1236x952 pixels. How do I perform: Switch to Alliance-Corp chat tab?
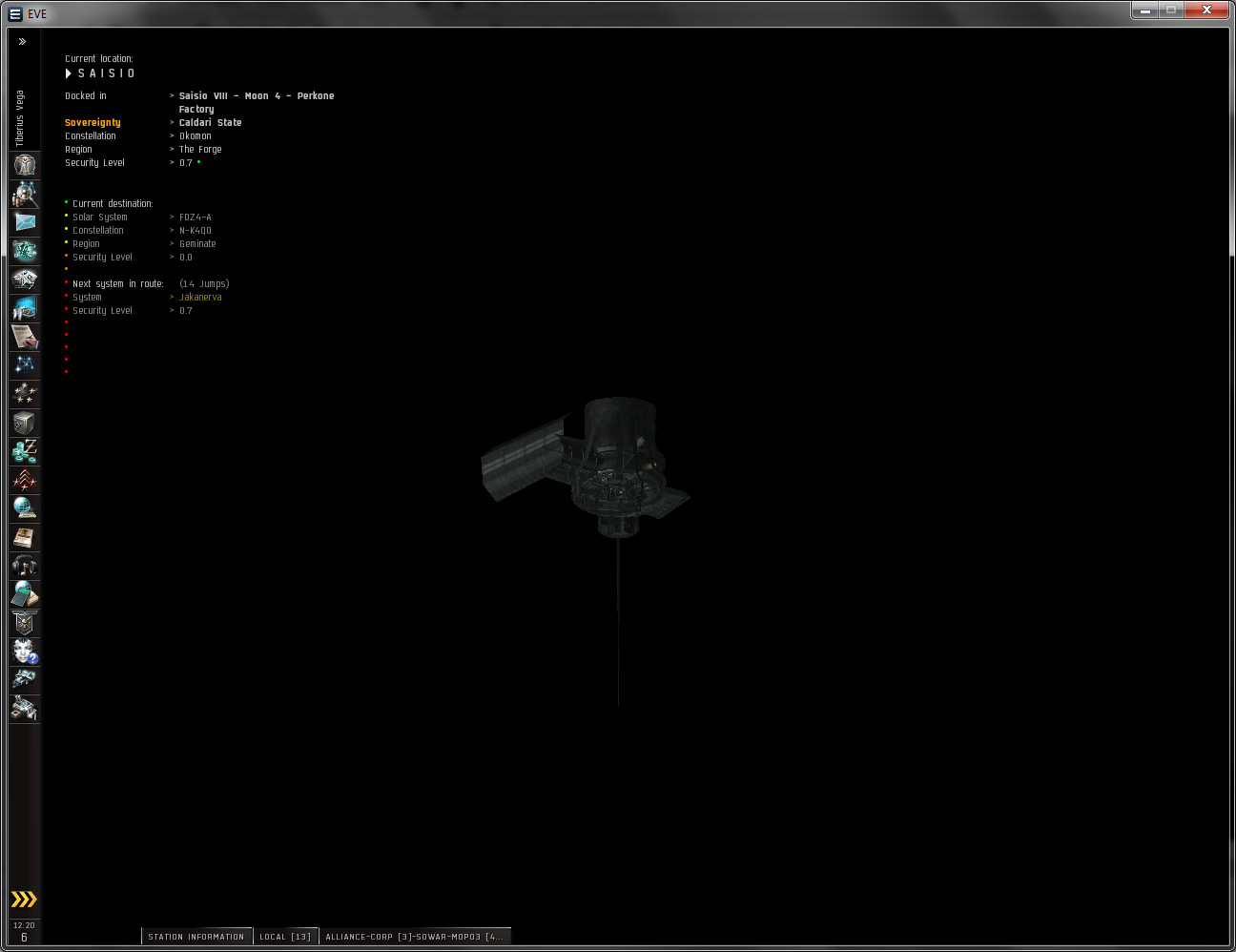click(x=415, y=937)
